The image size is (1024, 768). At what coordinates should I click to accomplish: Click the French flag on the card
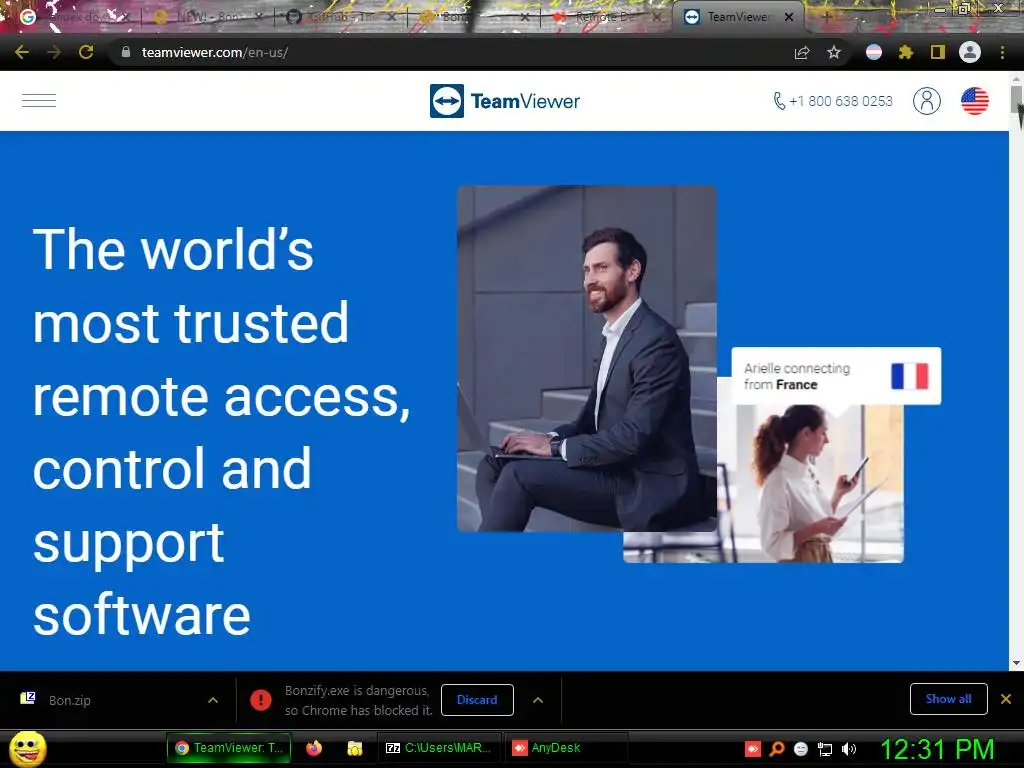910,376
